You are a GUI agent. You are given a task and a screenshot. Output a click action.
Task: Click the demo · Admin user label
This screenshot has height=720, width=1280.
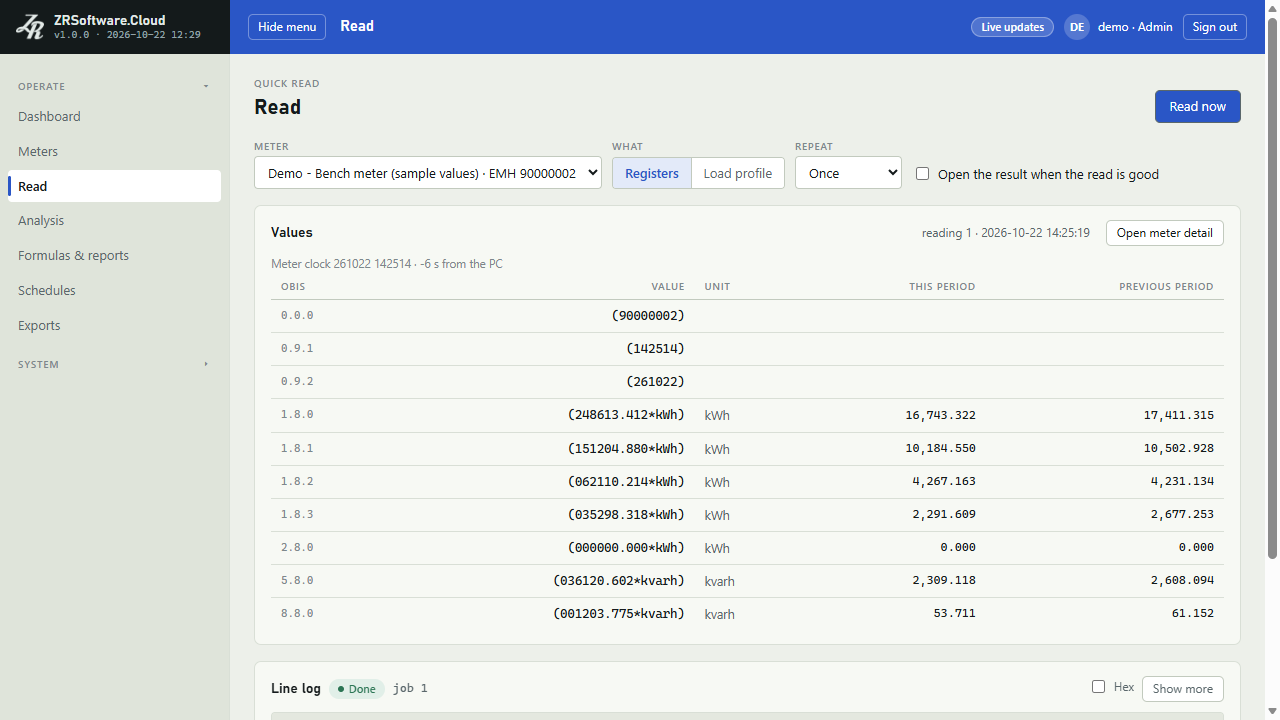pos(1135,27)
